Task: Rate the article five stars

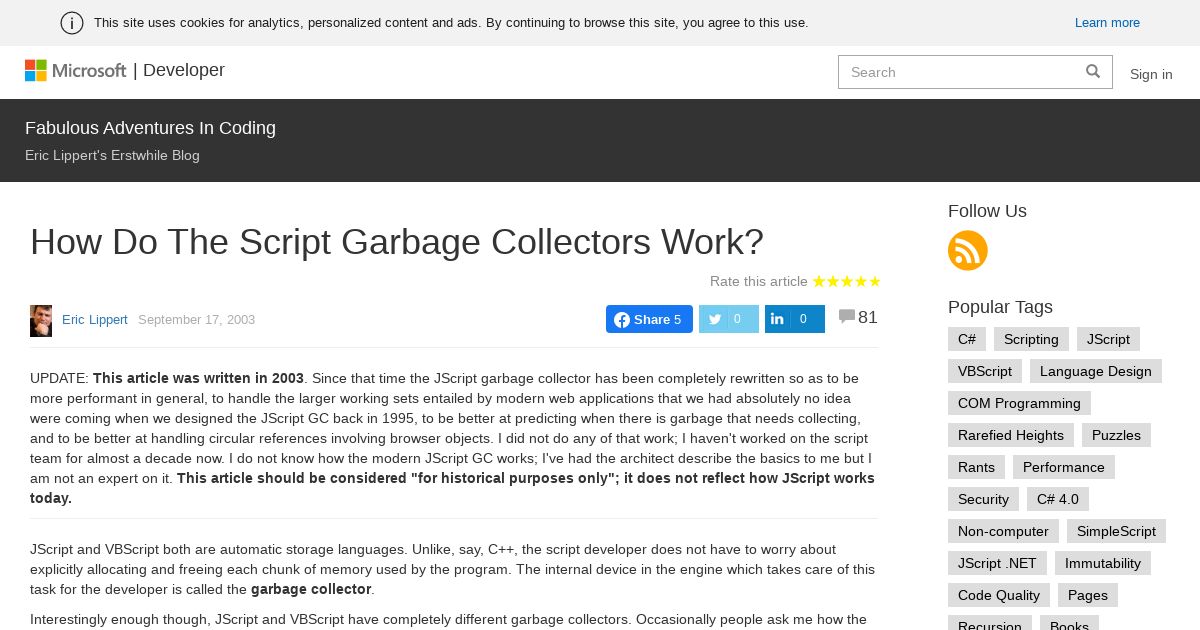Action: pyautogui.click(x=874, y=281)
